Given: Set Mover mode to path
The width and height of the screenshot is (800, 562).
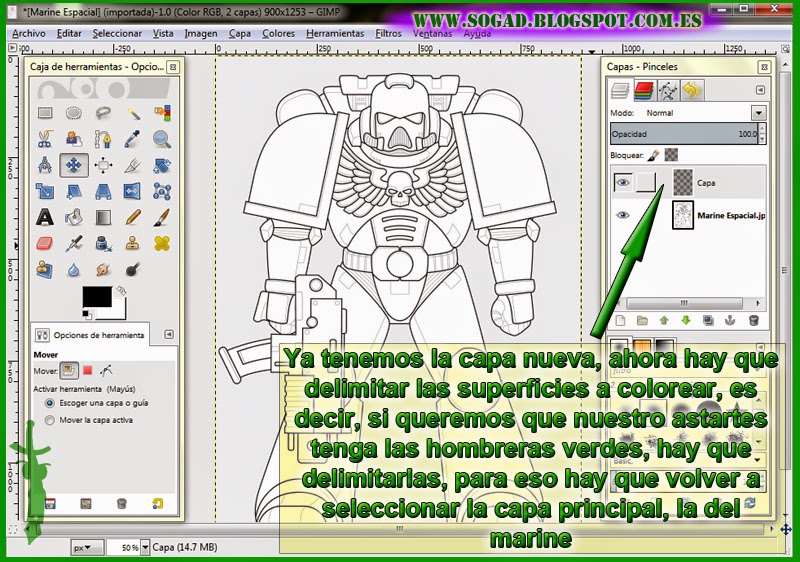Looking at the screenshot, I should (106, 371).
